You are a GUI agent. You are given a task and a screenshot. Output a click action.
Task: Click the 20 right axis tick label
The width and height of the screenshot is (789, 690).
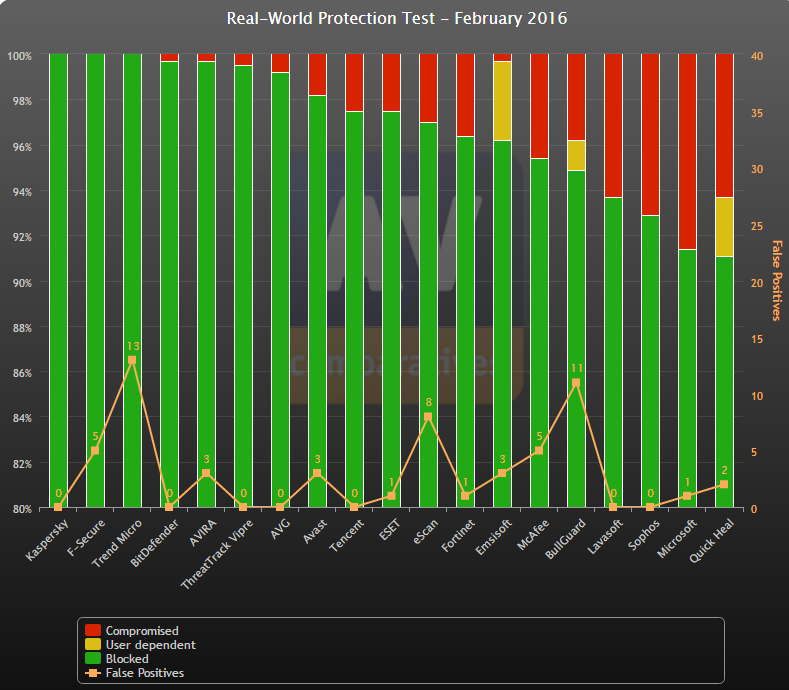tap(757, 282)
